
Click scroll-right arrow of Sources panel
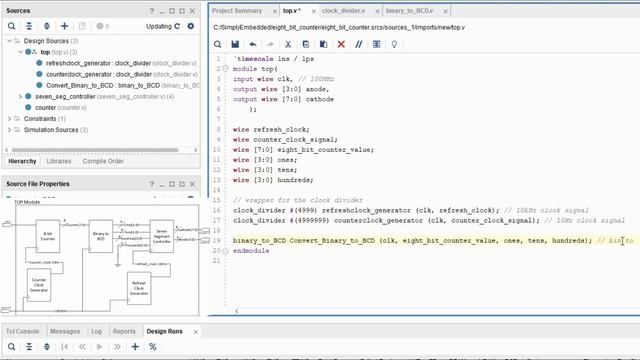pos(196,150)
